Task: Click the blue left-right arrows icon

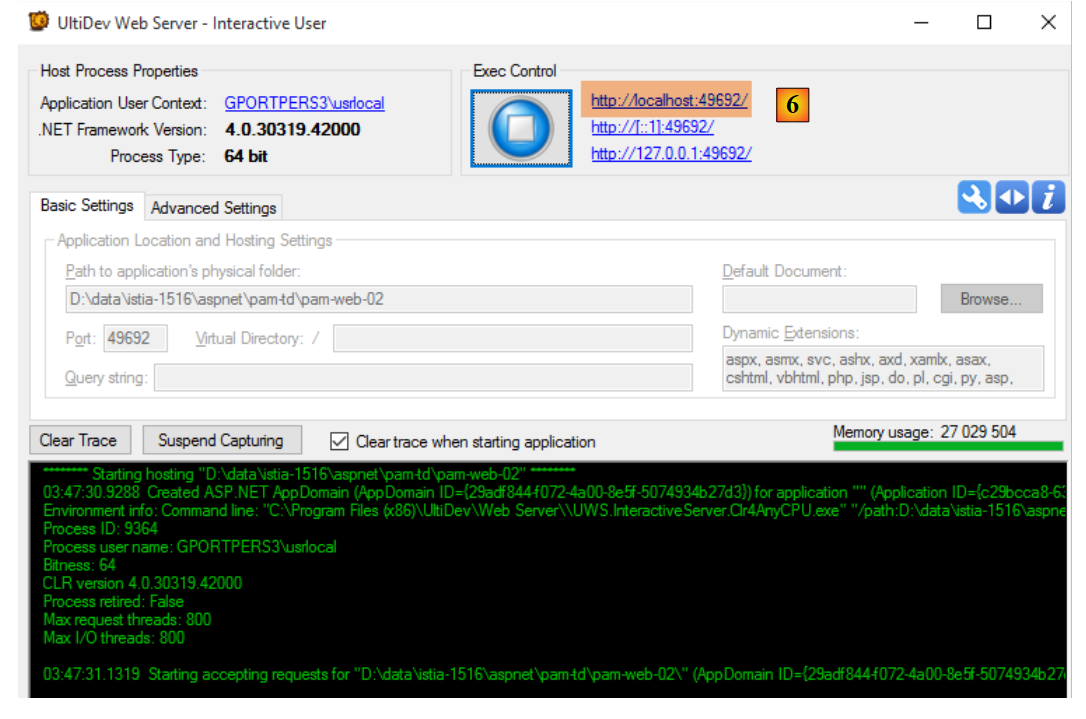Action: point(1011,197)
